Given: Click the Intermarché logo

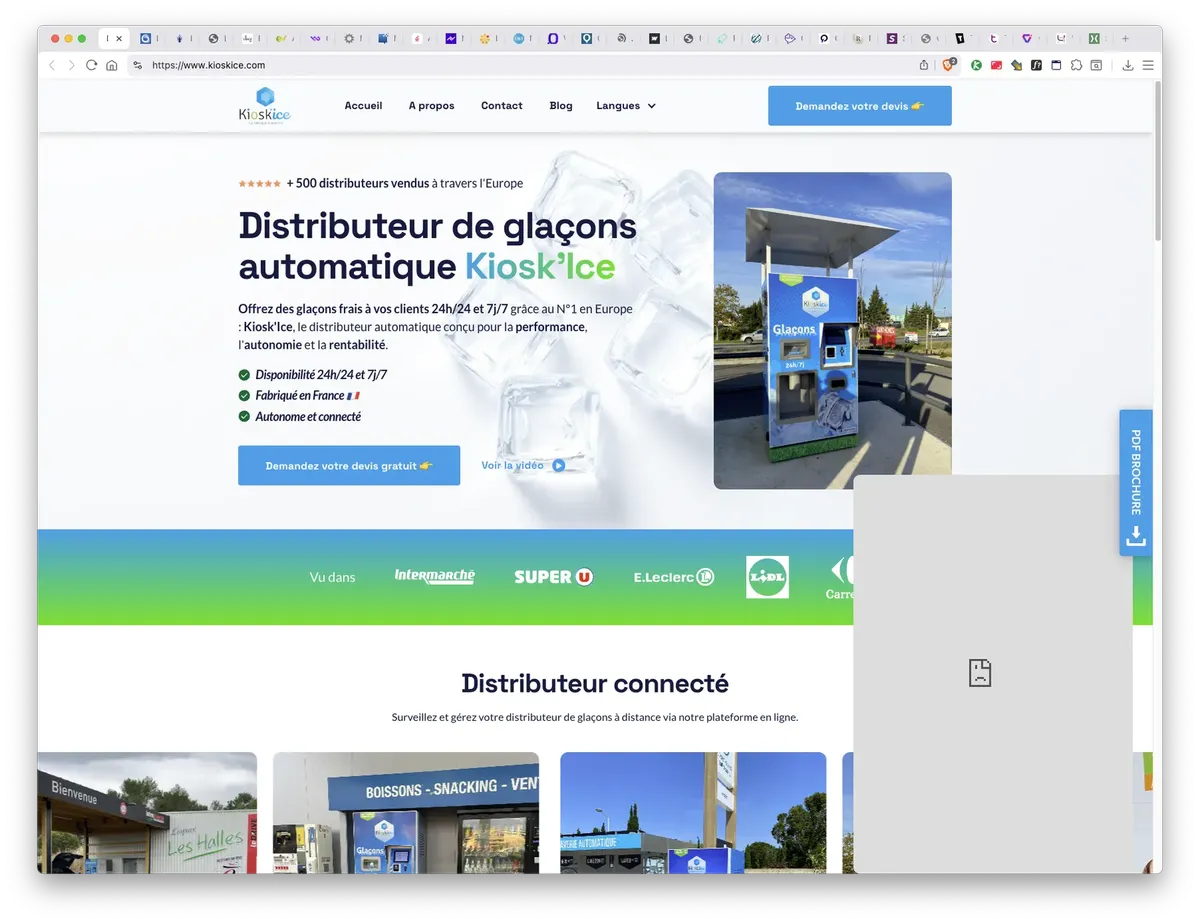Looking at the screenshot, I should click(434, 576).
